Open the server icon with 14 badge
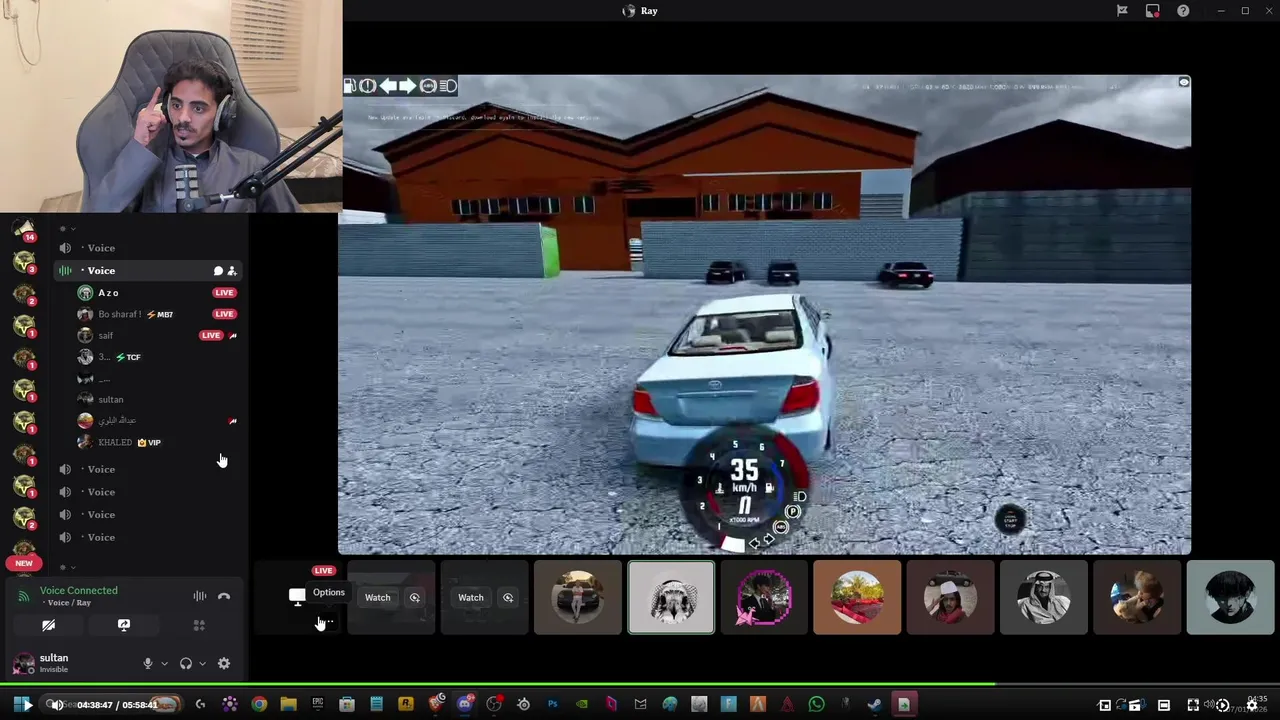This screenshot has width=1280, height=720. pos(24,231)
